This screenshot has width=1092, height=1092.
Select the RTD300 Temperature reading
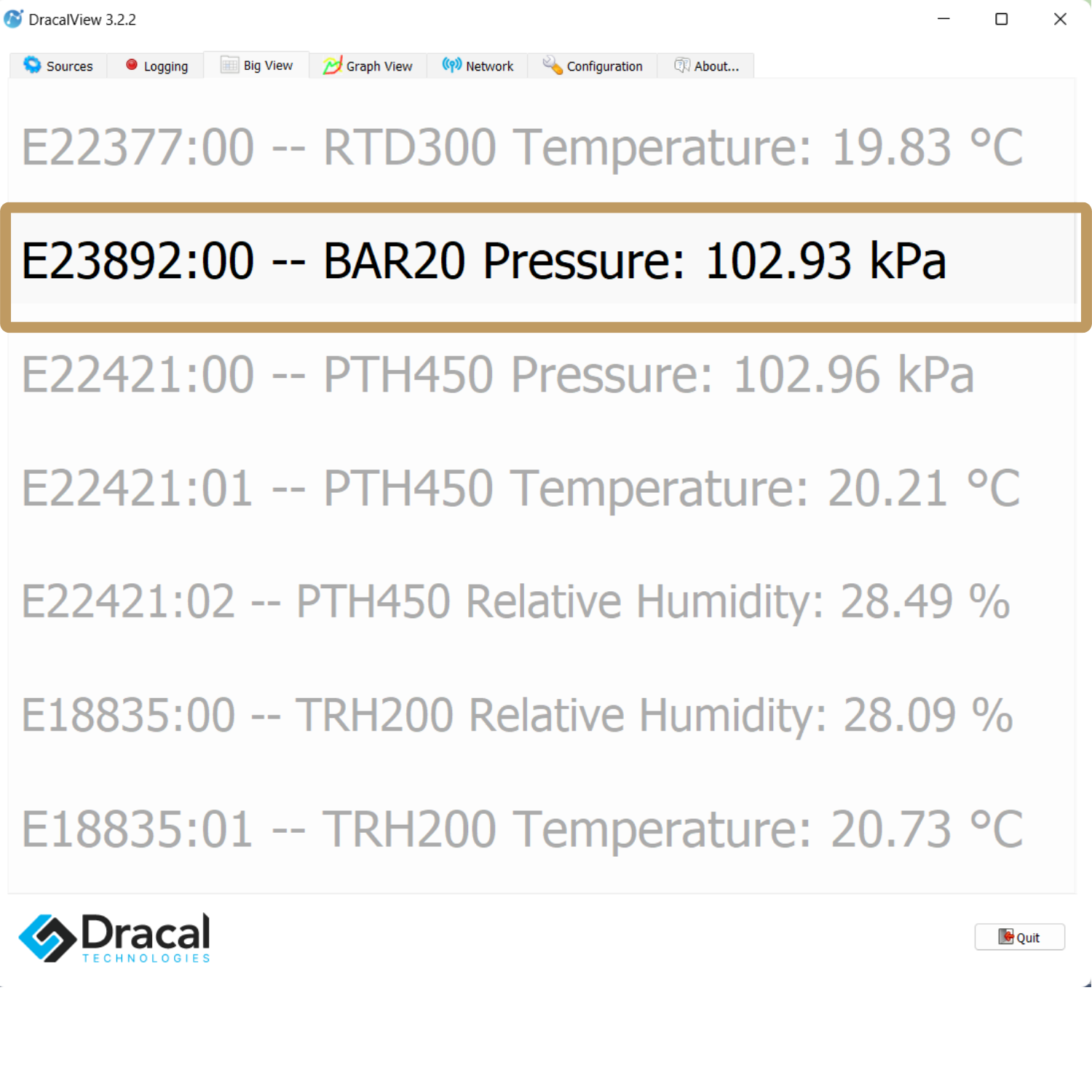point(521,148)
